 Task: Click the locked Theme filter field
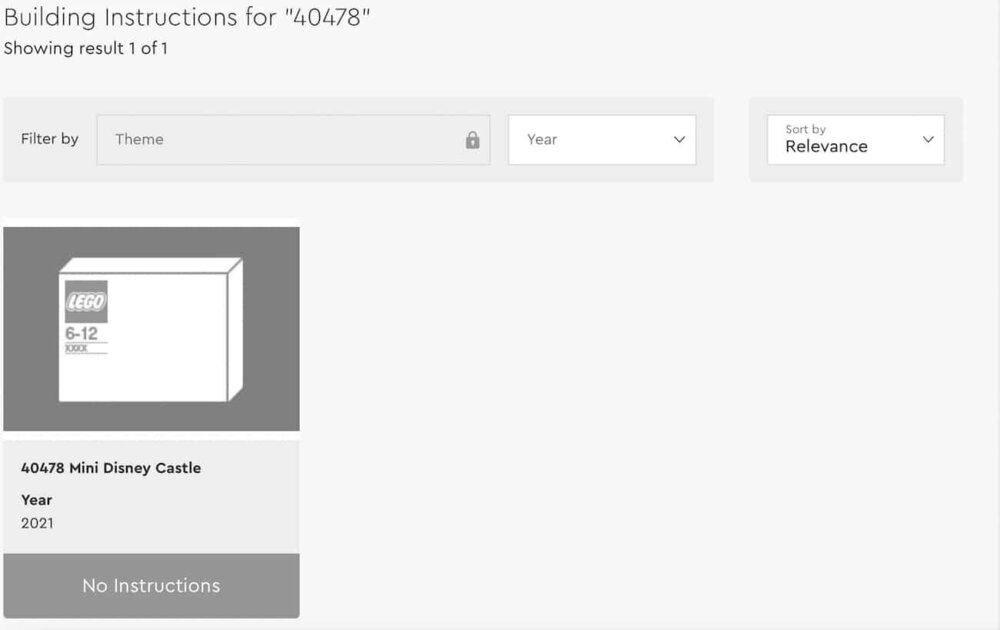293,140
